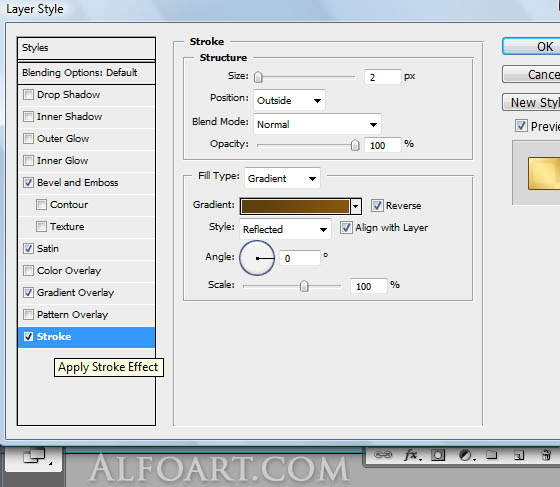Select the Gradient Overlay style entry
The width and height of the screenshot is (560, 487).
coord(86,293)
